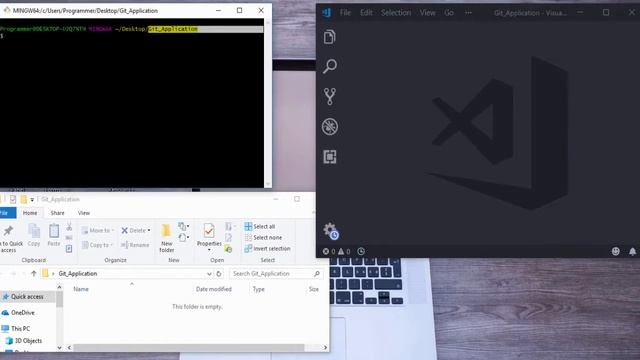Open the Explorer view in VS Code
The height and width of the screenshot is (360, 640).
click(x=329, y=37)
